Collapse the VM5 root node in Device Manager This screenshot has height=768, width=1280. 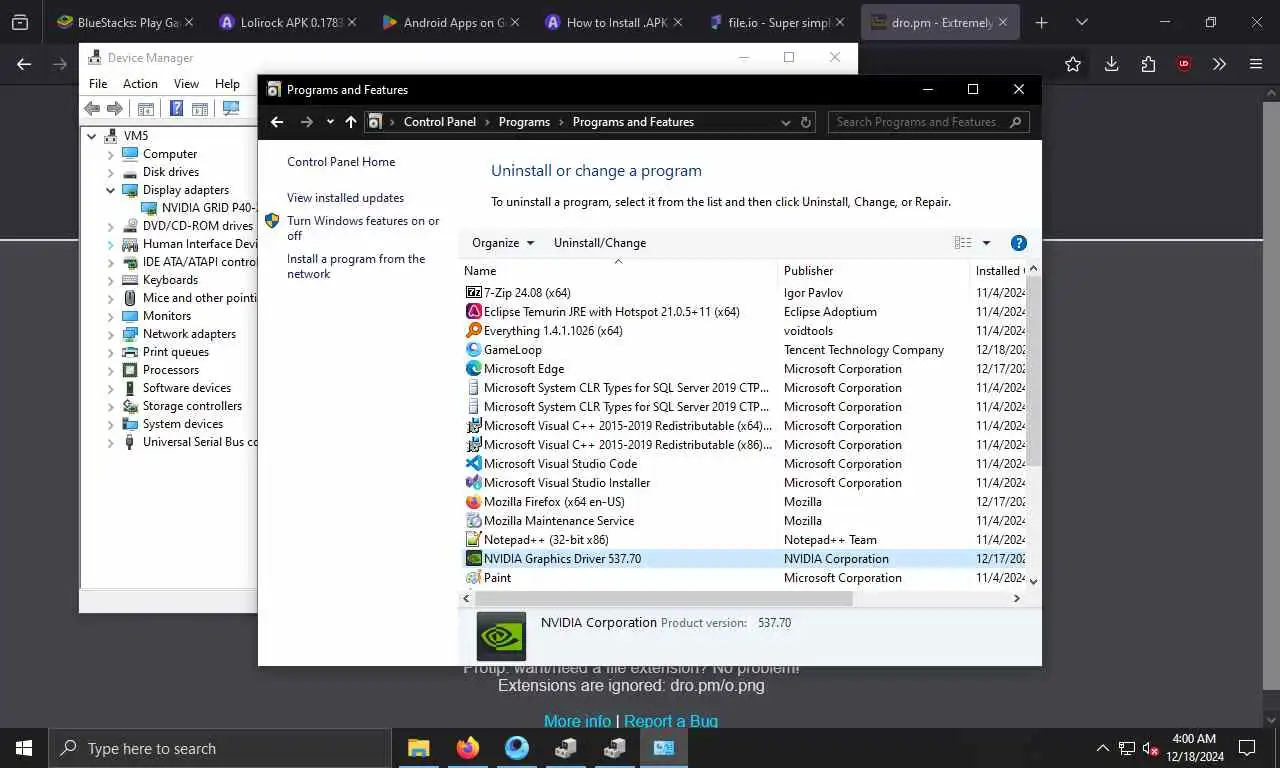[x=92, y=136]
